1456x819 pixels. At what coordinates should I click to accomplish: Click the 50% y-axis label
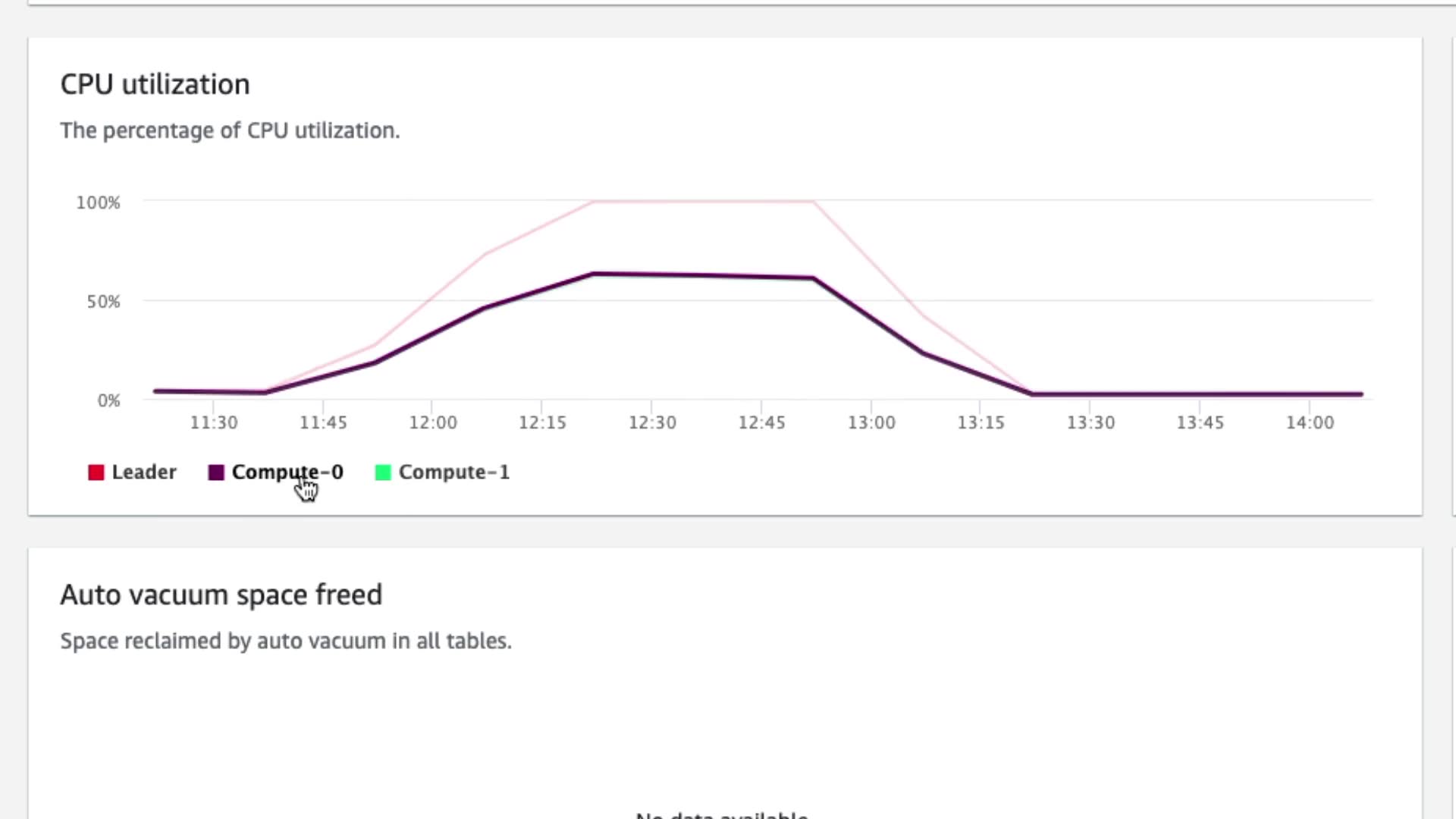[x=103, y=302]
